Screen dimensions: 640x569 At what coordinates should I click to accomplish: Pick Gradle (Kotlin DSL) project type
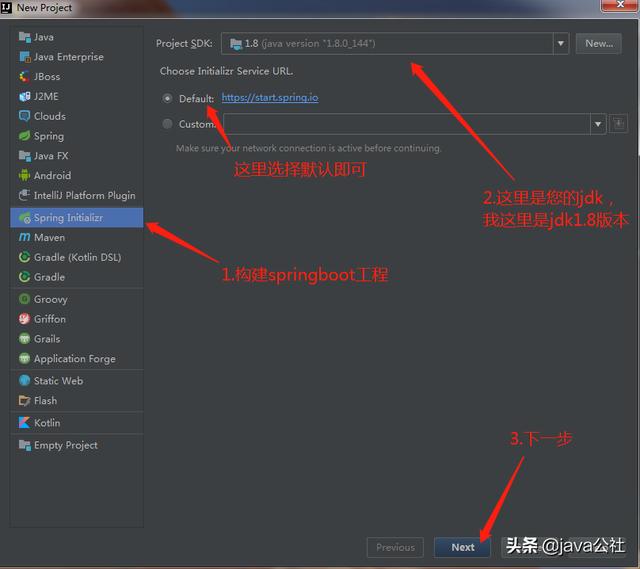click(76, 257)
